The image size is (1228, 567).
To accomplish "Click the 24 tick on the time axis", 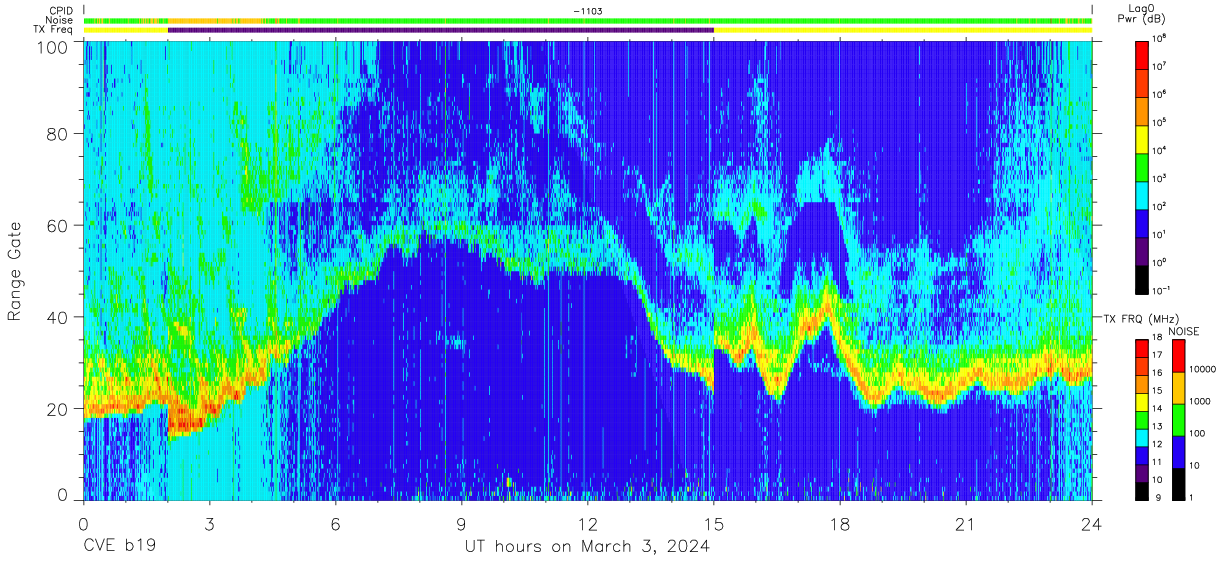I will click(1092, 524).
